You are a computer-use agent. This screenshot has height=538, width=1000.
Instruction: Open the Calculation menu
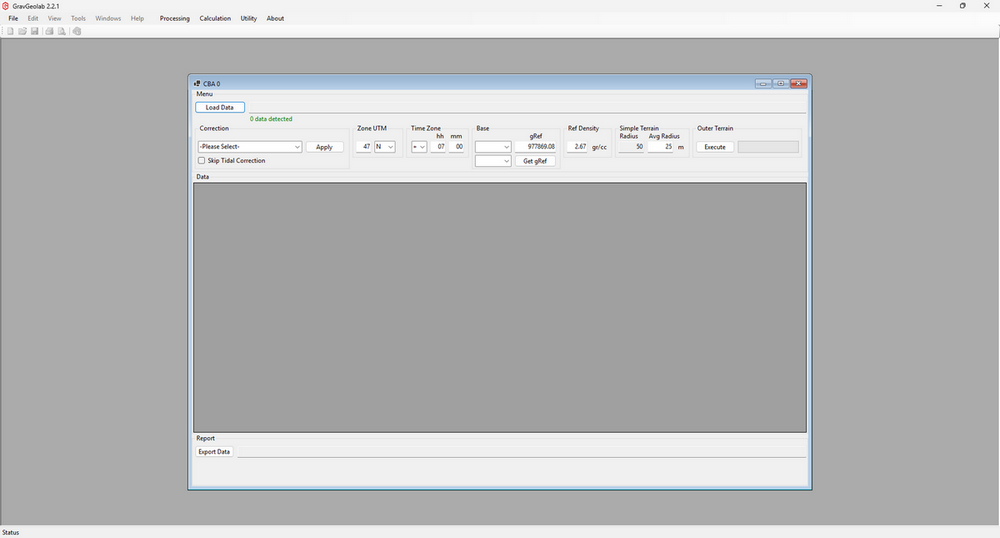pos(215,18)
